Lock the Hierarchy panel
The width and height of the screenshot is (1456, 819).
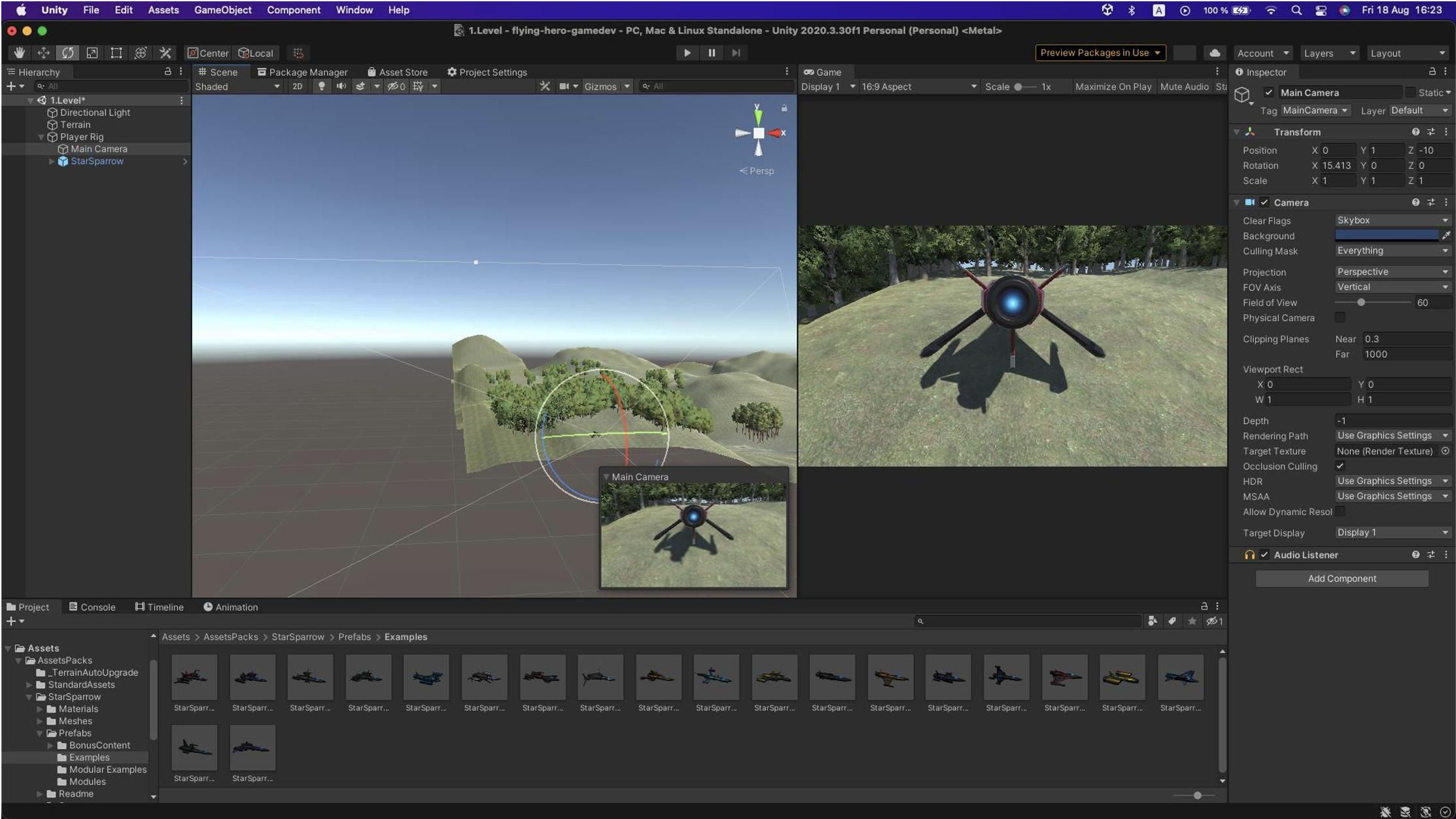[167, 71]
